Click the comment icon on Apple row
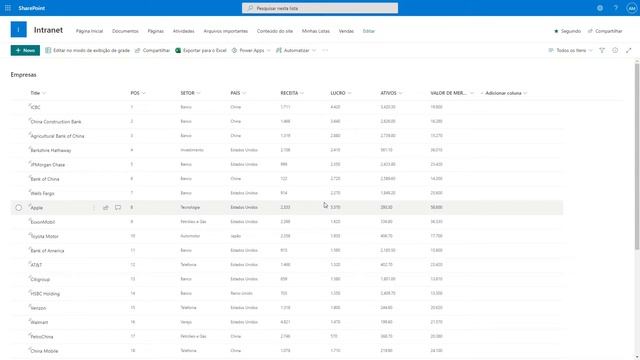Image resolution: width=640 pixels, height=360 pixels. (118, 207)
